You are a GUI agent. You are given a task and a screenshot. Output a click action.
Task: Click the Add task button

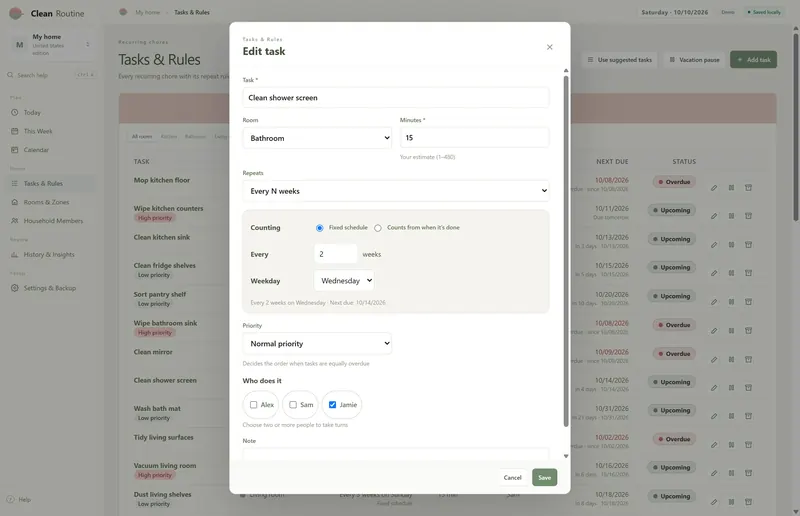(754, 60)
